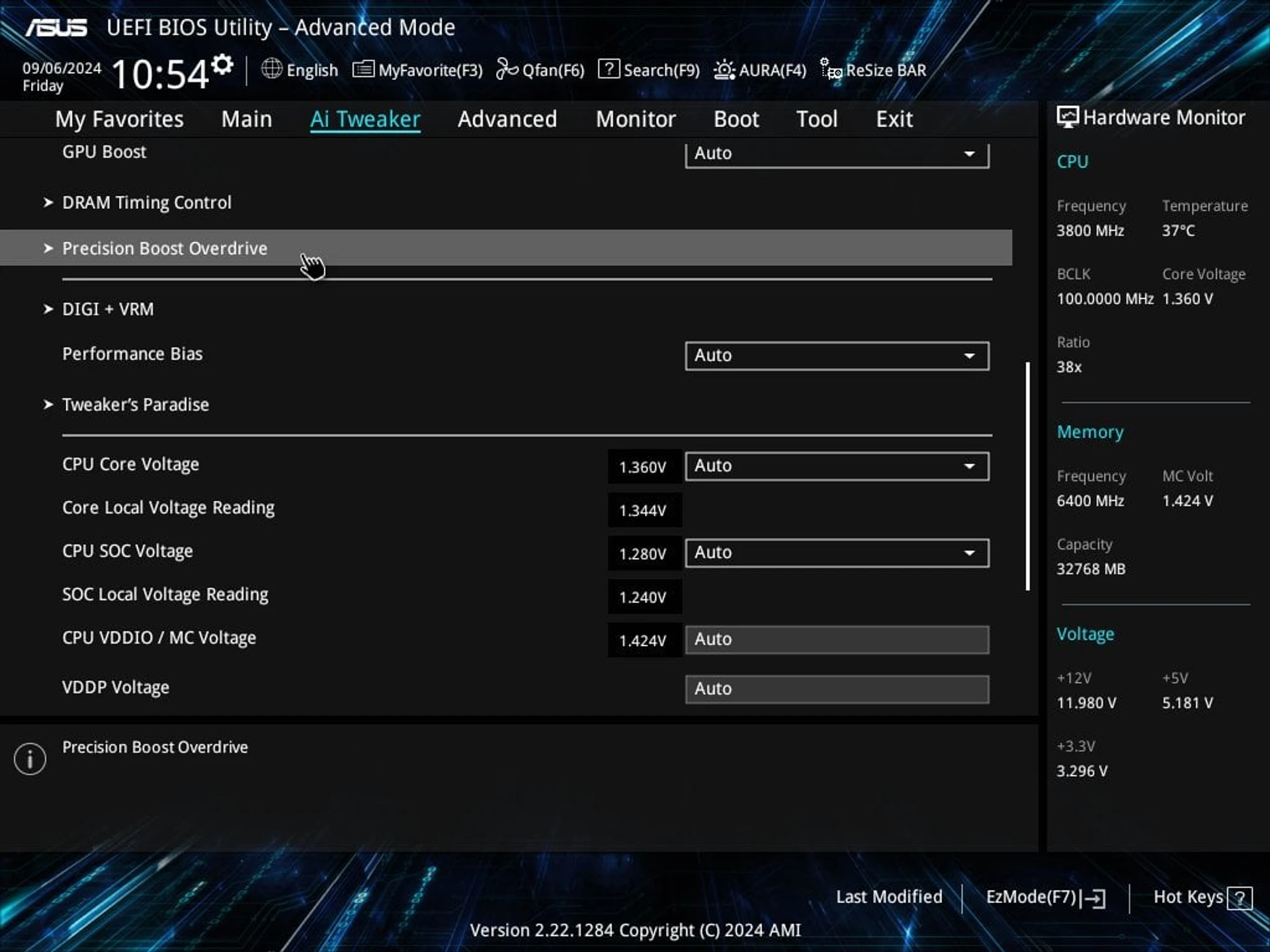The image size is (1270, 952).
Task: Expand Precision Boost Overdrive submenu
Action: 506,248
